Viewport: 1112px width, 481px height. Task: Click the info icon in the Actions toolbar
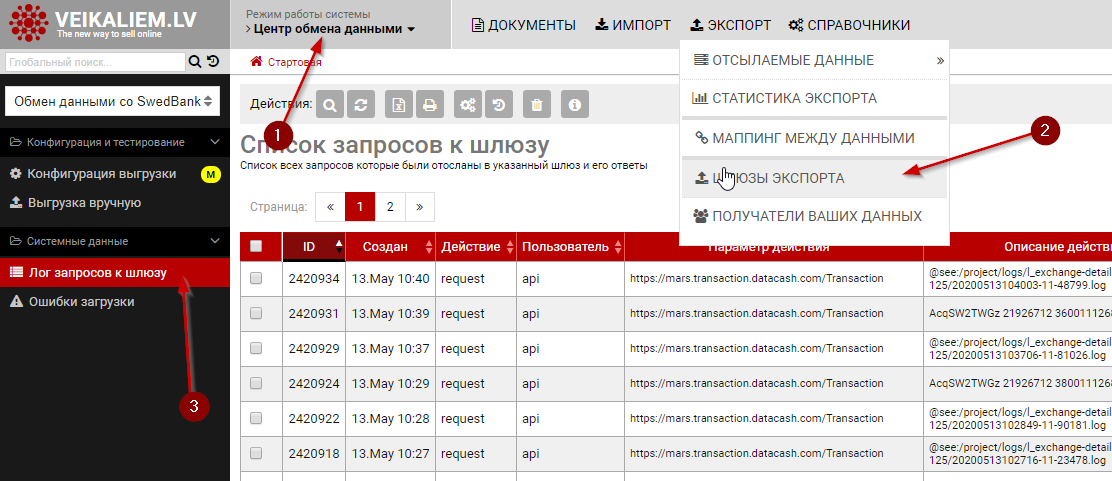(574, 104)
